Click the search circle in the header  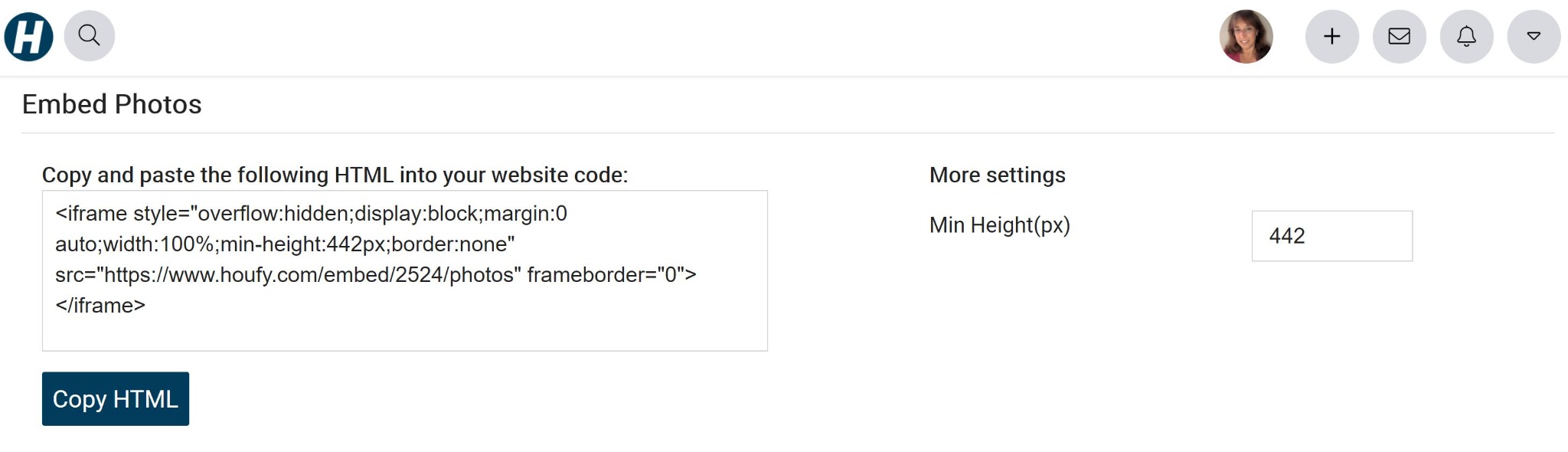(90, 35)
